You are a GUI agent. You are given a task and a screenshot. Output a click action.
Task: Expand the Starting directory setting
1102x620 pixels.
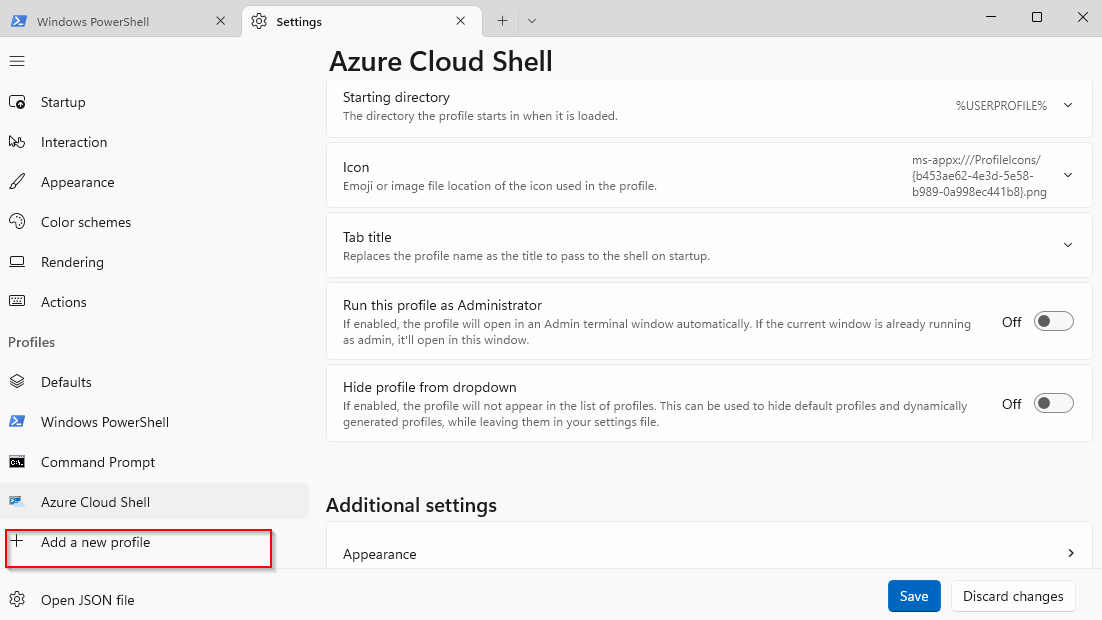[1068, 105]
